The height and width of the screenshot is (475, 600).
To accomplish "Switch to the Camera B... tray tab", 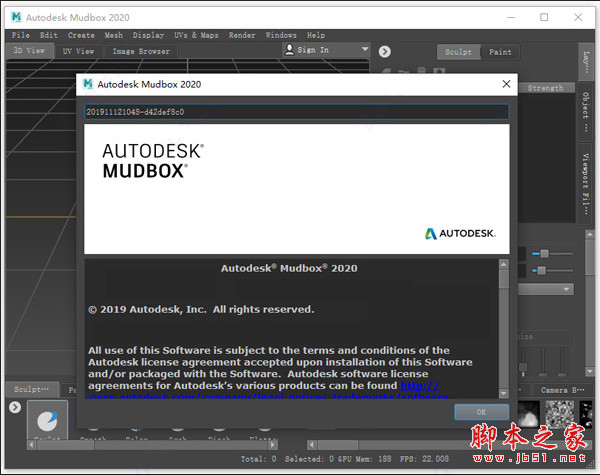I will coord(562,390).
